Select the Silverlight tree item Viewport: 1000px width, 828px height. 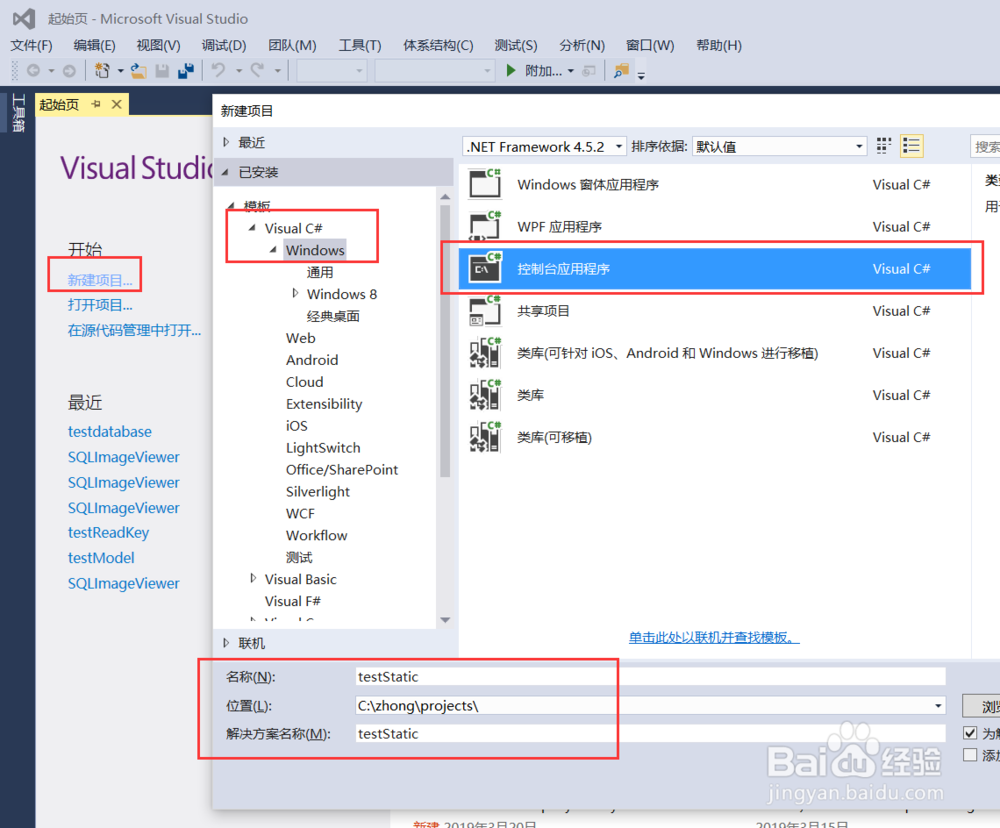[x=318, y=492]
